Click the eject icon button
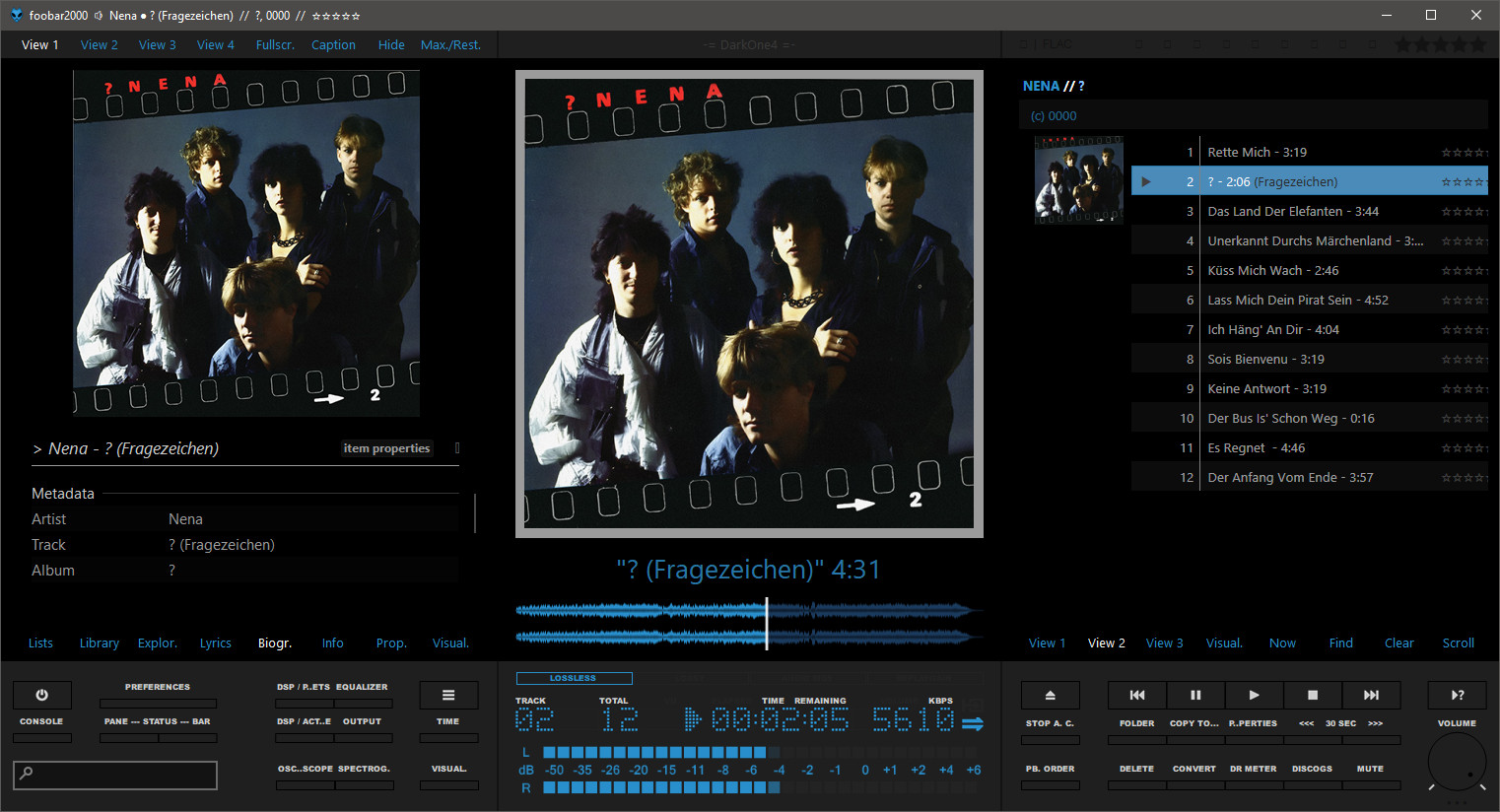Screen dimensions: 1500x812 point(1051,695)
